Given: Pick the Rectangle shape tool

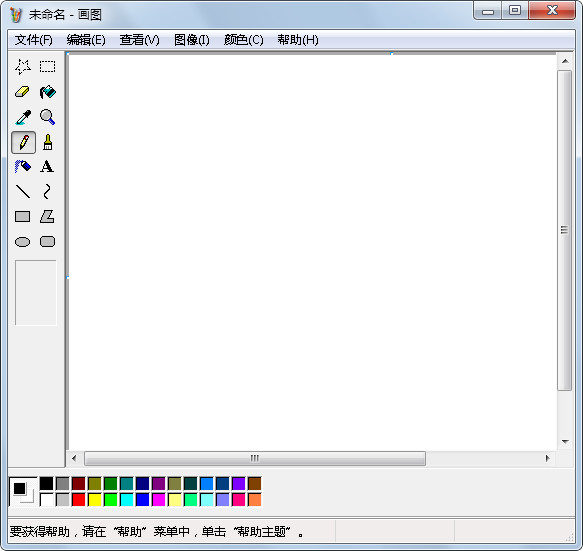Looking at the screenshot, I should [x=23, y=216].
